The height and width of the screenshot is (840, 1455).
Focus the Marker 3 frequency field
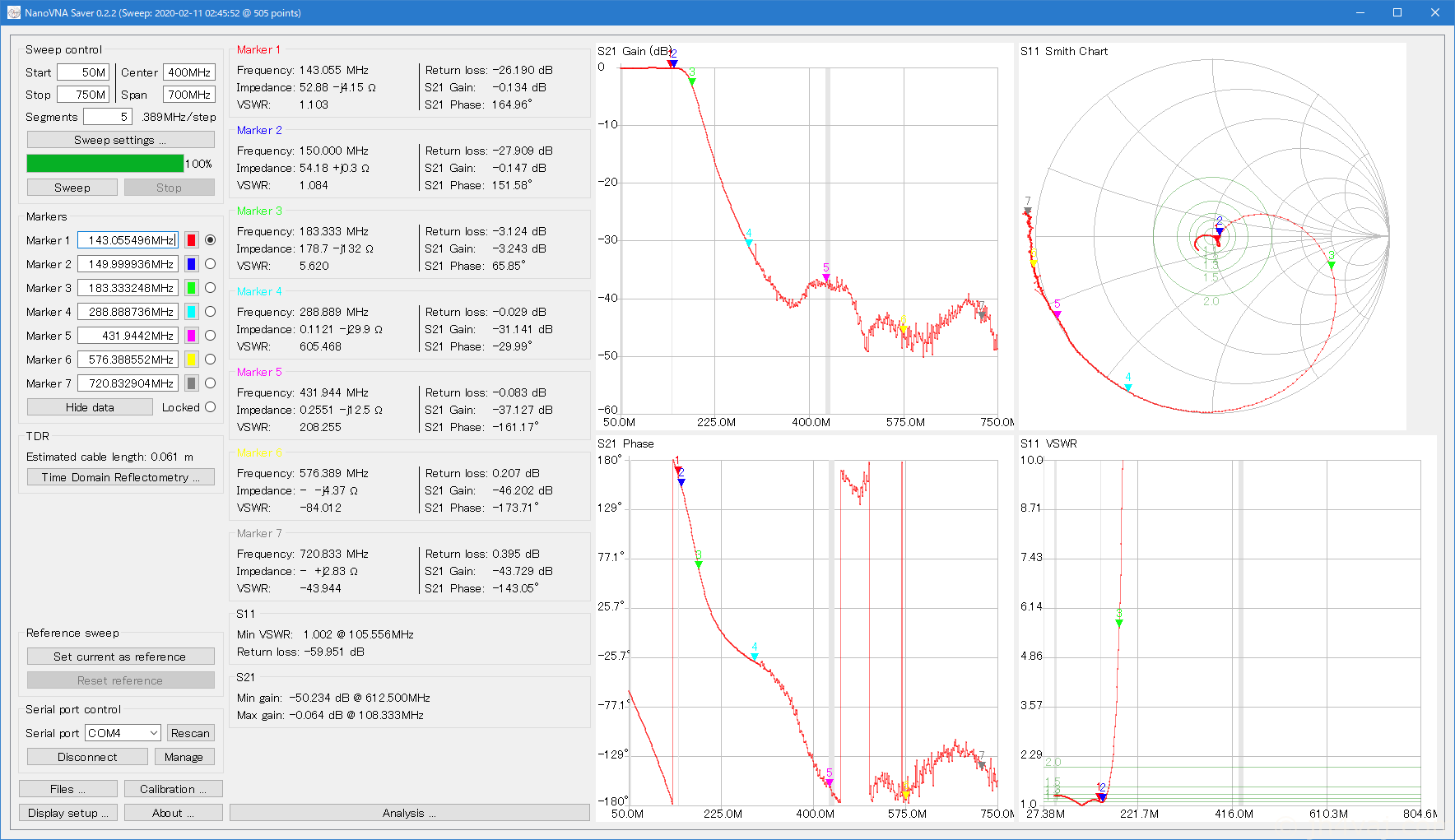click(128, 288)
